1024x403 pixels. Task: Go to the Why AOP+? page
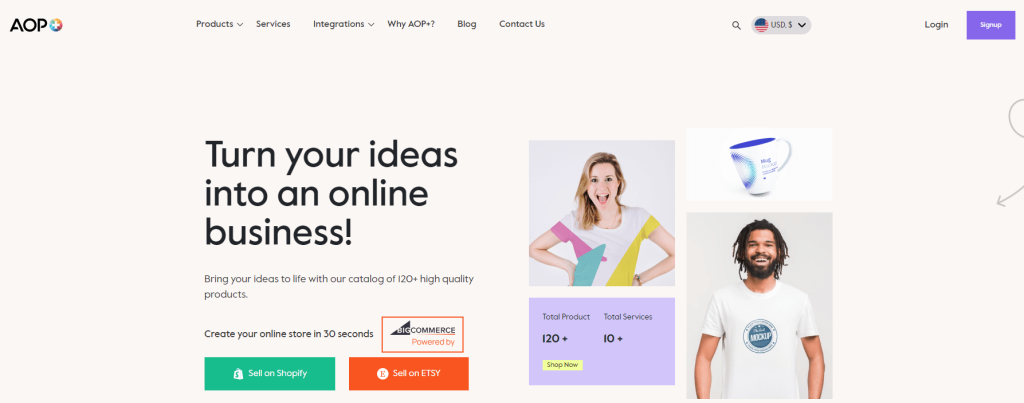click(x=411, y=24)
